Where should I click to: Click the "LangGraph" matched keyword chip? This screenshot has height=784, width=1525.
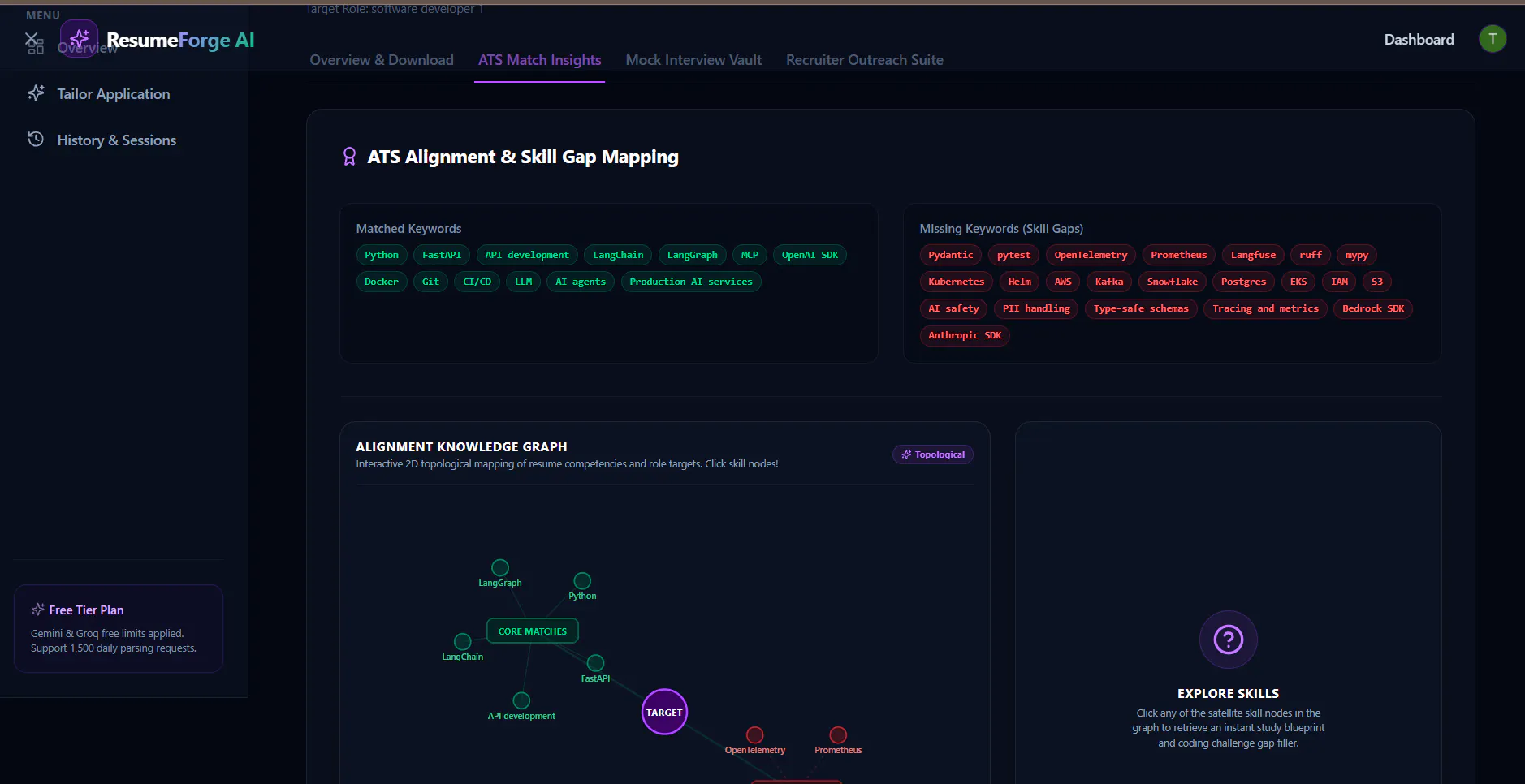coord(693,255)
